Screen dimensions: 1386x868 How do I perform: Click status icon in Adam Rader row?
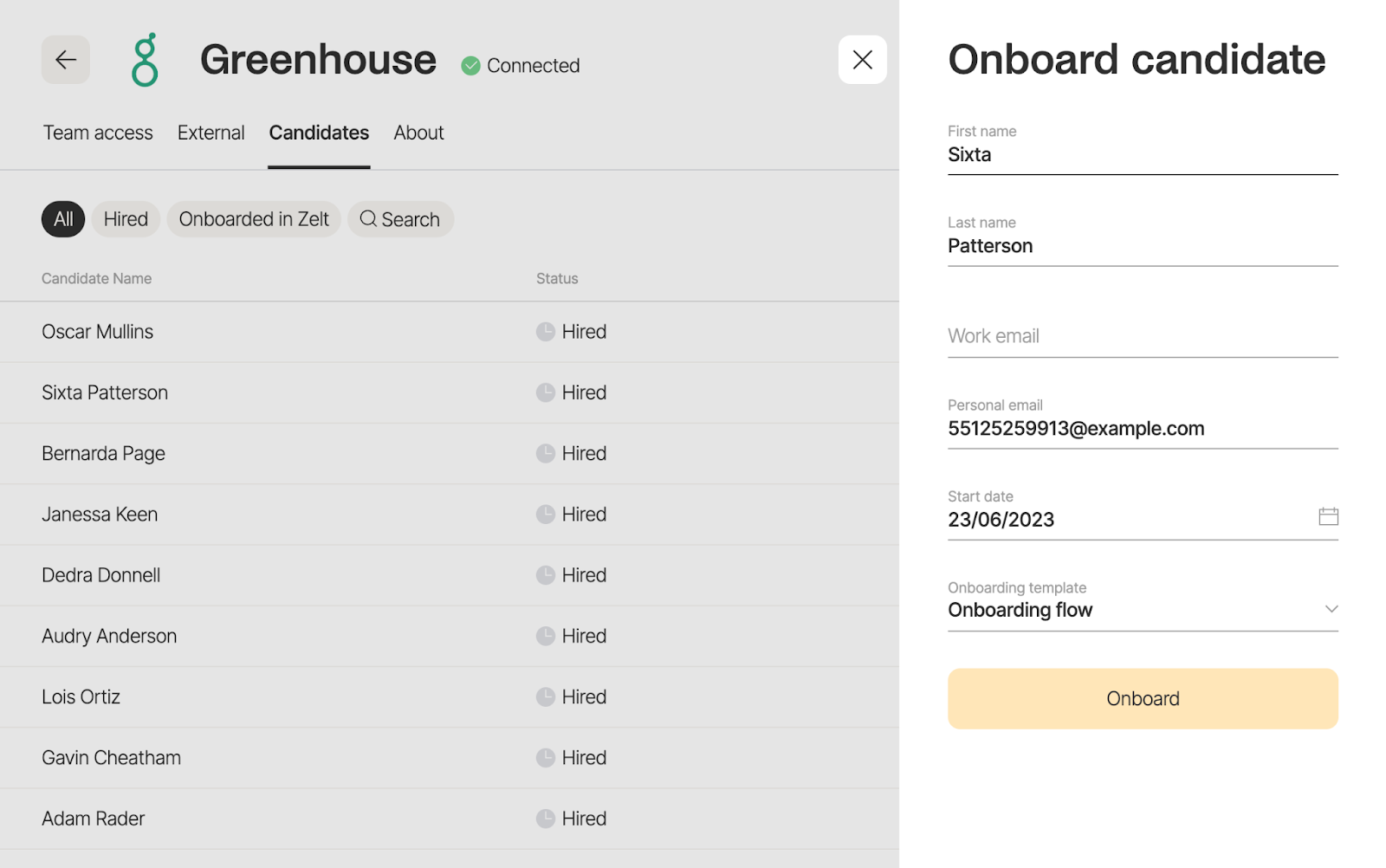pos(545,819)
